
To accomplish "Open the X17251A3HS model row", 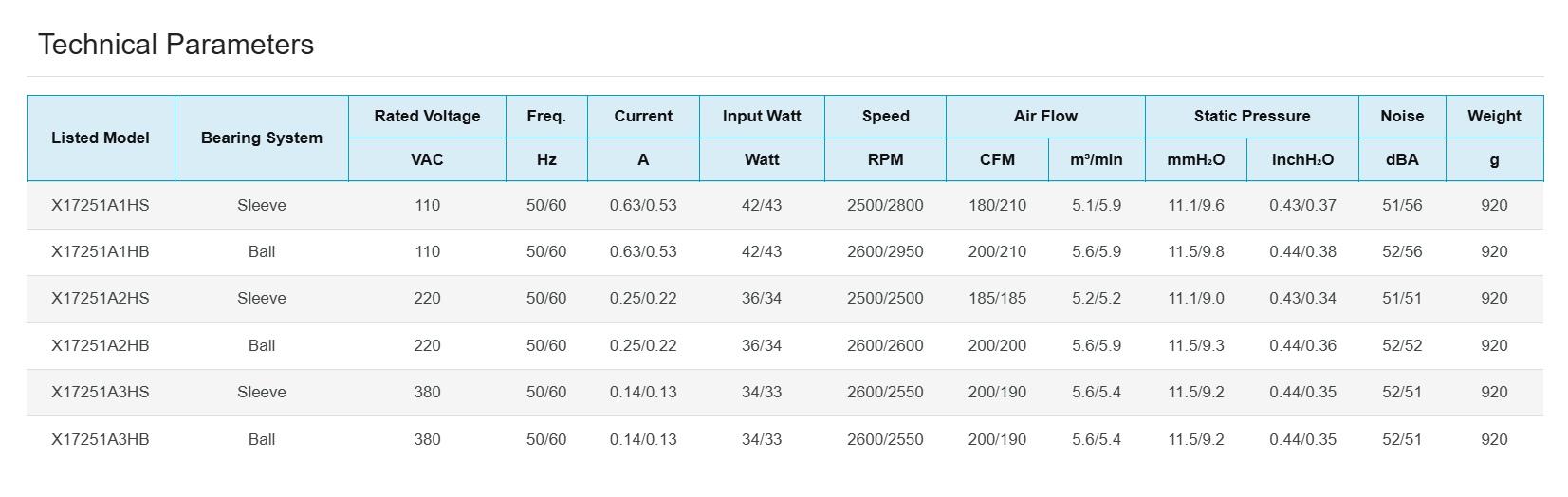I will (x=101, y=392).
